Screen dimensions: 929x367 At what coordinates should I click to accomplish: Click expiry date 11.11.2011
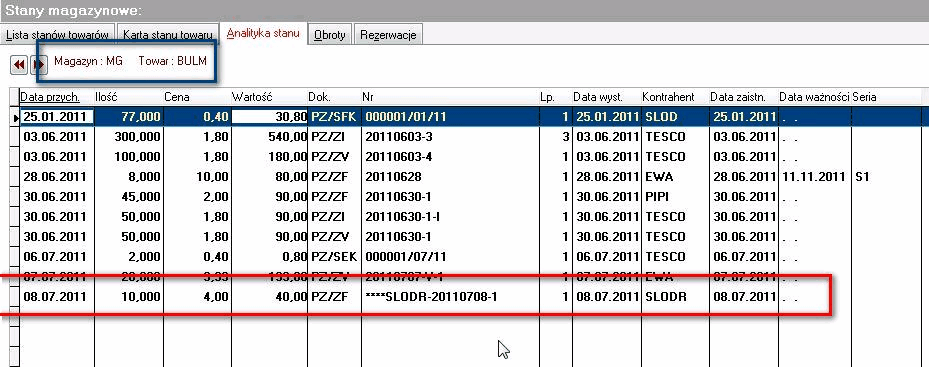click(814, 177)
